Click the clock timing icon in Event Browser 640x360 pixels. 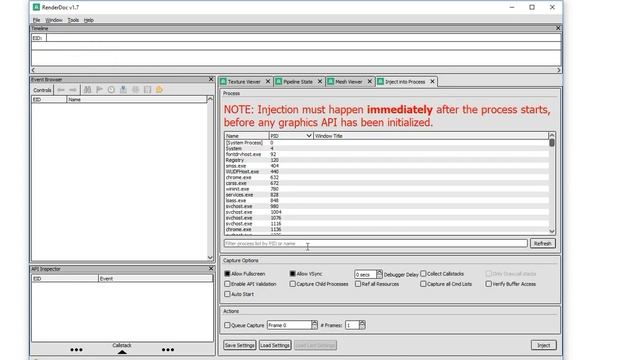(111, 90)
